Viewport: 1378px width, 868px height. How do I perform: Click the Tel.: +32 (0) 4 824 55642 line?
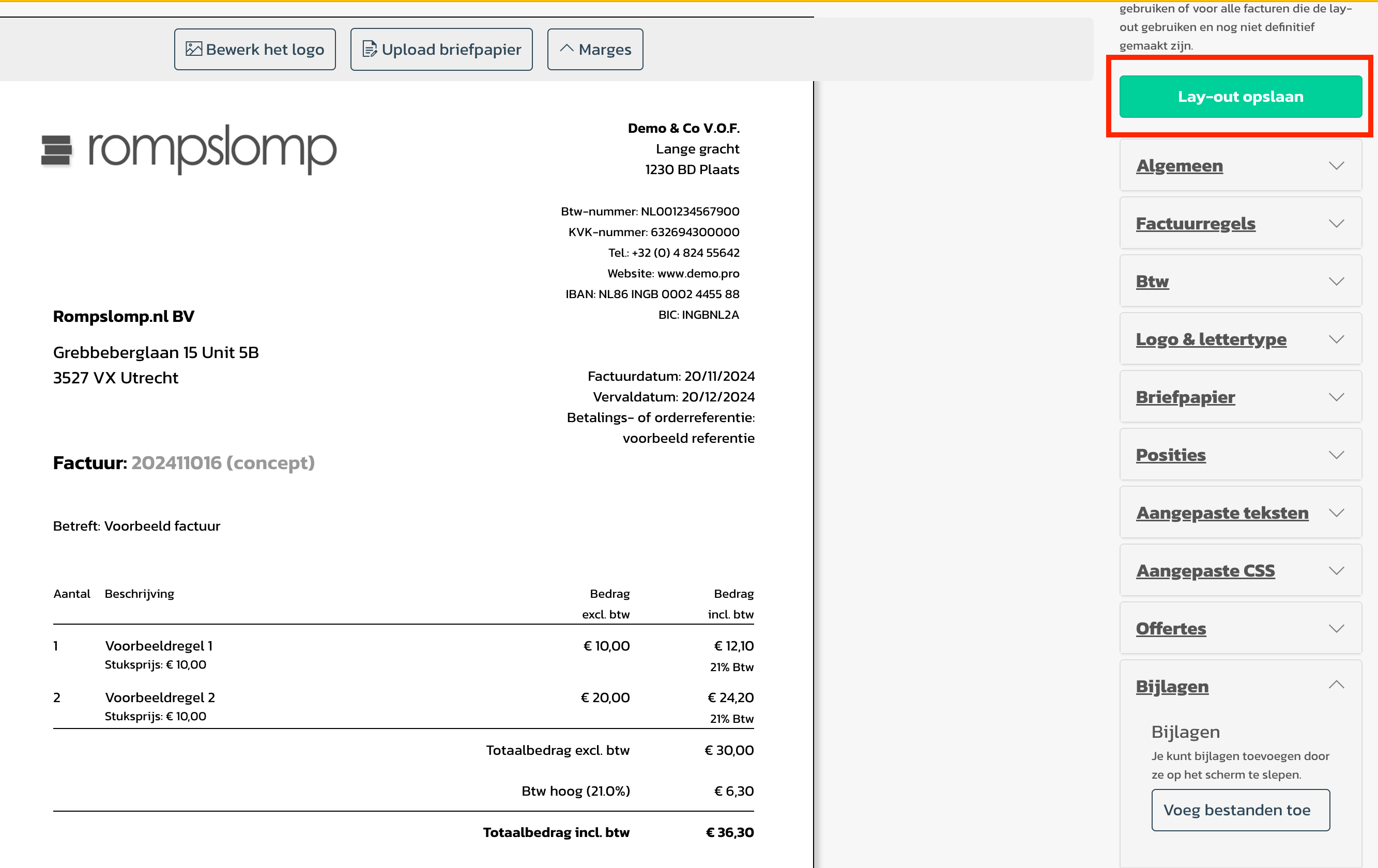point(673,252)
